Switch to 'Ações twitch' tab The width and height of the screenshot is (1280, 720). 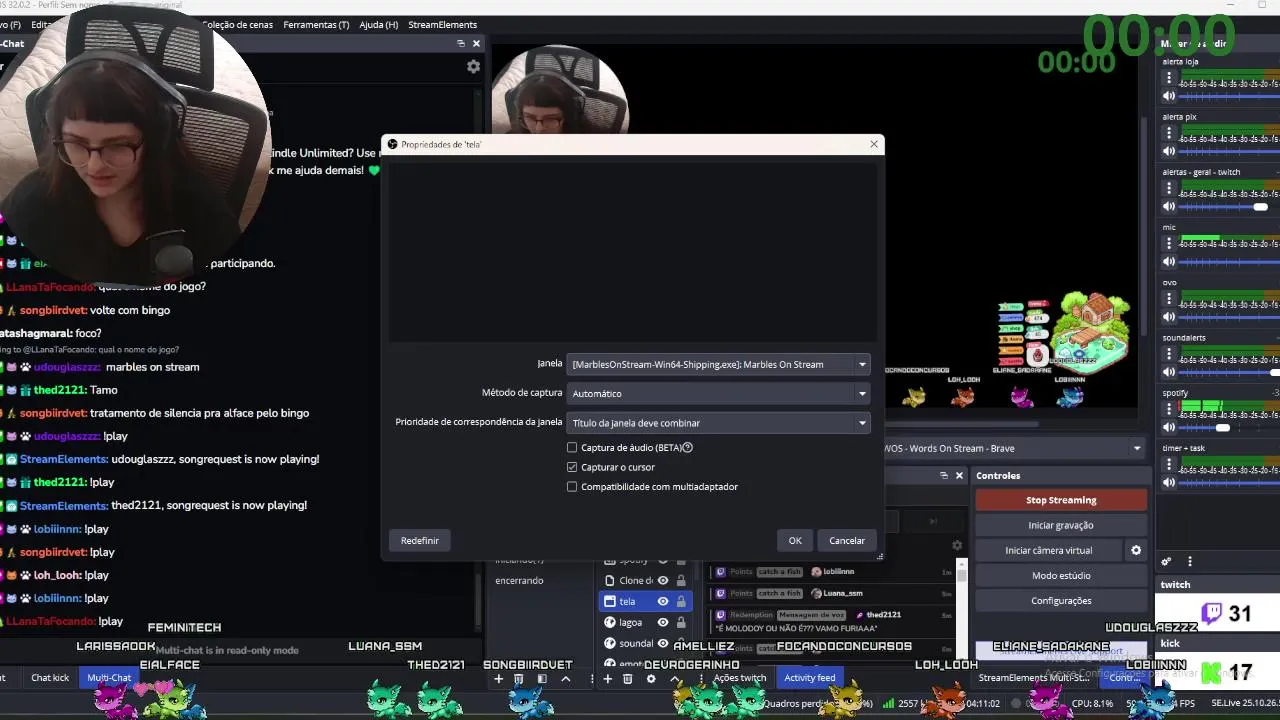[x=739, y=678]
